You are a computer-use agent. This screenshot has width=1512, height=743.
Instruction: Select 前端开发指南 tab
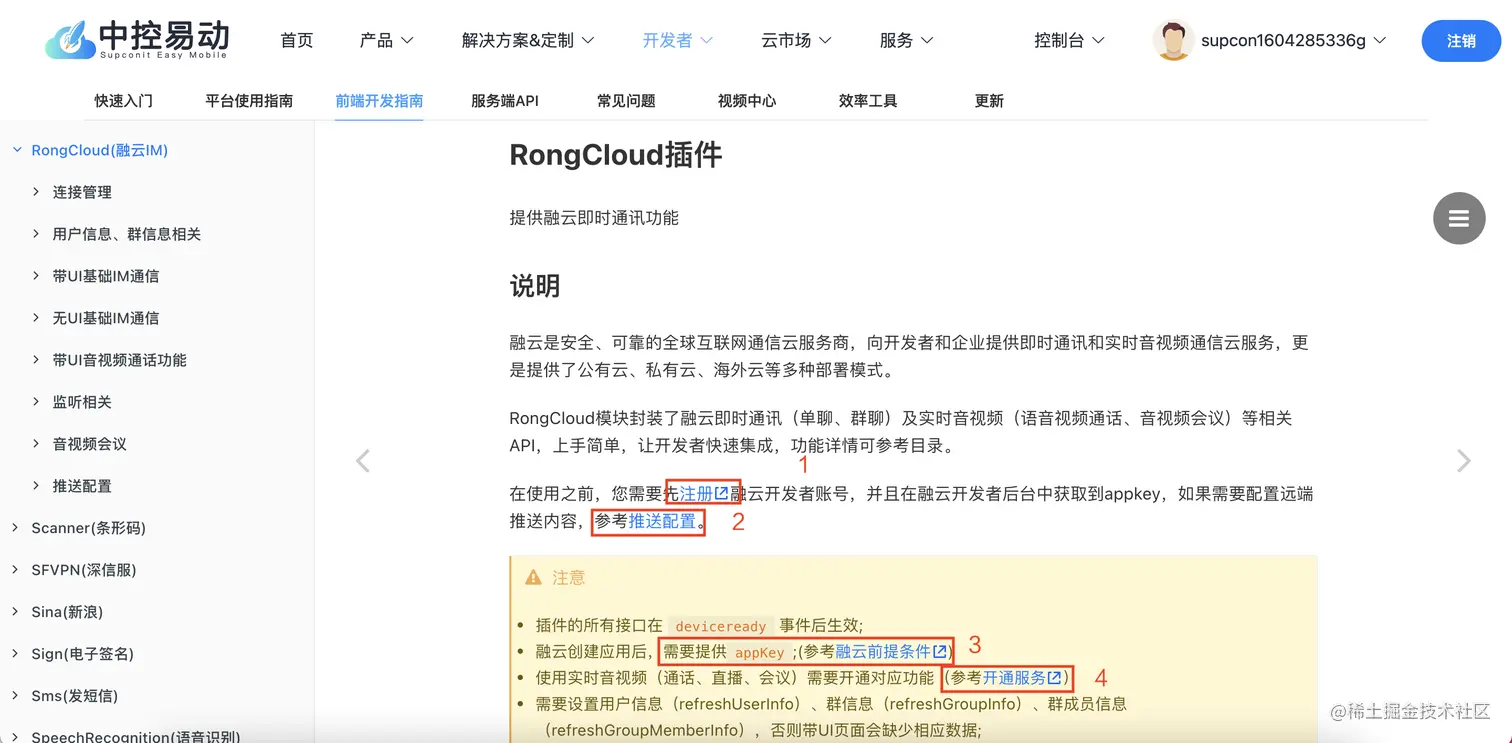pos(379,101)
